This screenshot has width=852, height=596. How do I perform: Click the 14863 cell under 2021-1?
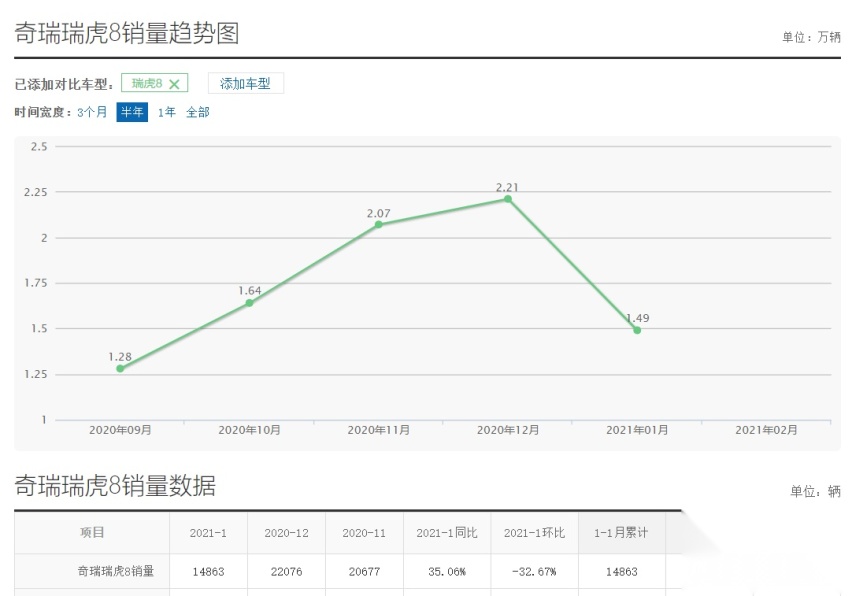pyautogui.click(x=208, y=572)
